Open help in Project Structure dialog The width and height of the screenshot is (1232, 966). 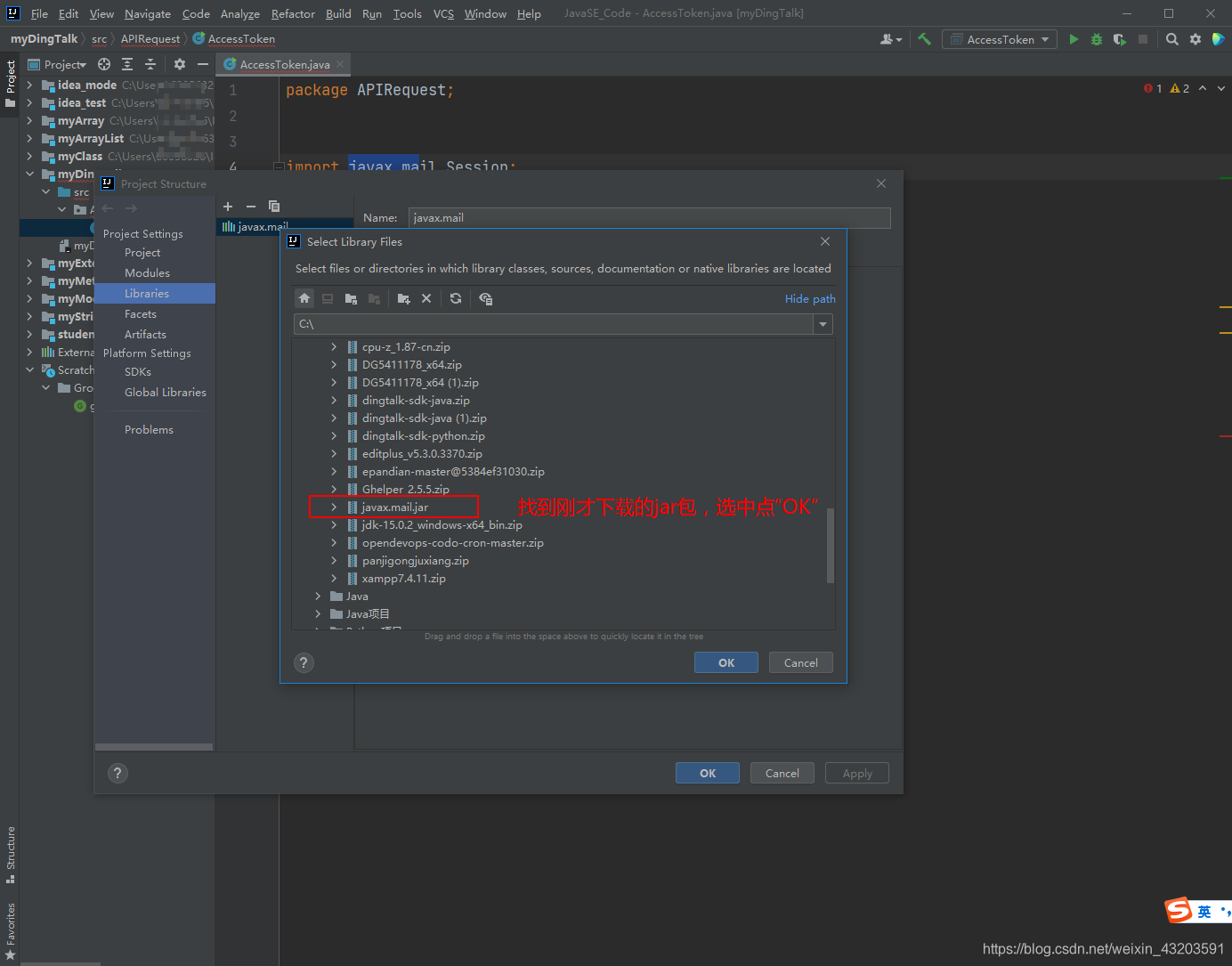tap(118, 773)
